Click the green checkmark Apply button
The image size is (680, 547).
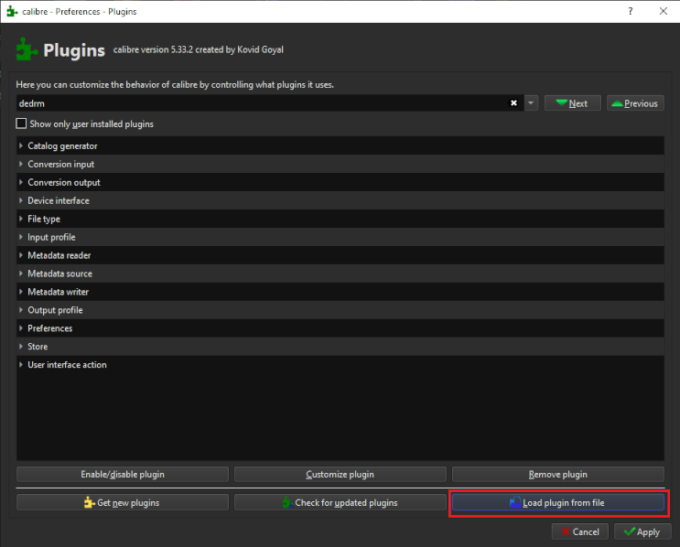tap(642, 531)
